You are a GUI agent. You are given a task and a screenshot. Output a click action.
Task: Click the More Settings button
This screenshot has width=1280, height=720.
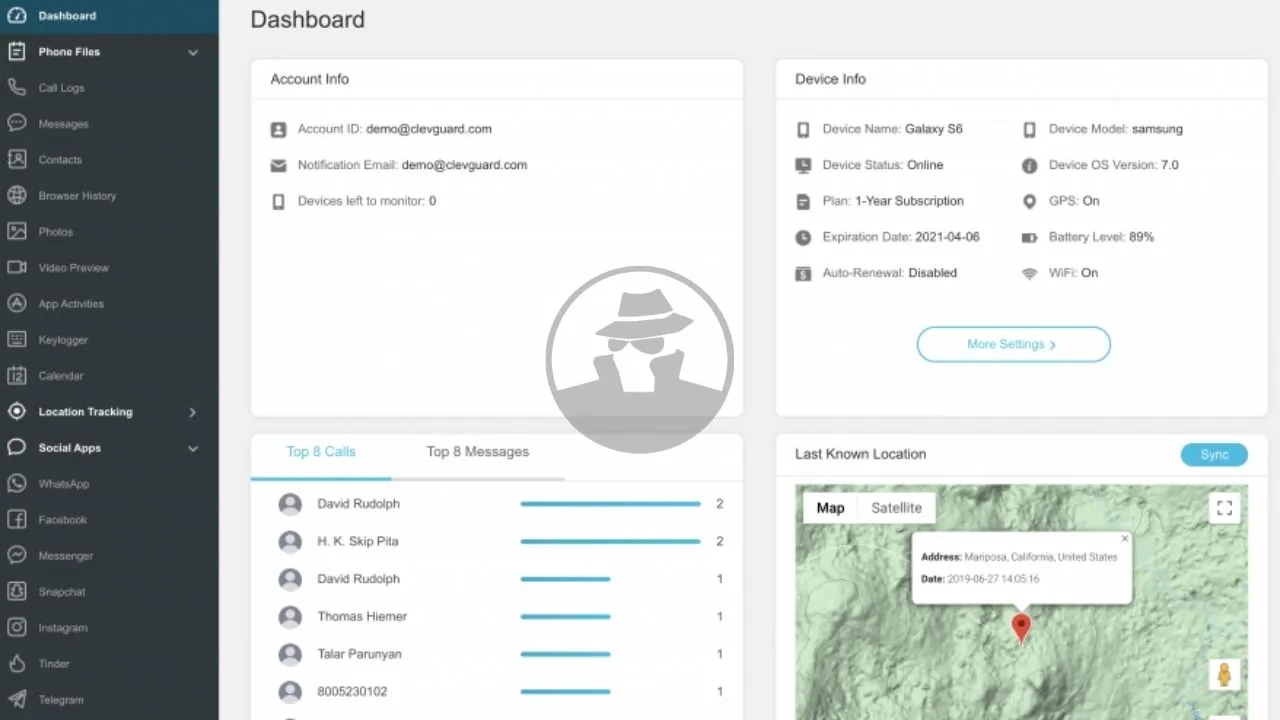(1013, 344)
